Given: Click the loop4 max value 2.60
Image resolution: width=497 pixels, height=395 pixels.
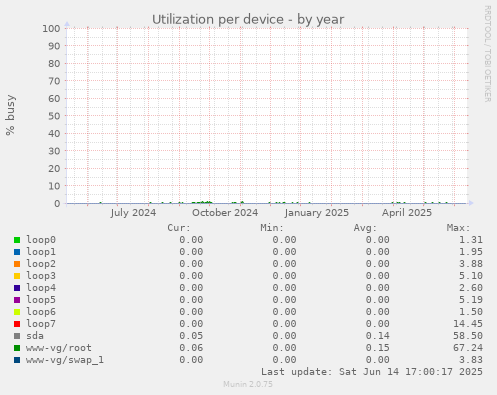Looking at the screenshot, I should pyautogui.click(x=471, y=288).
